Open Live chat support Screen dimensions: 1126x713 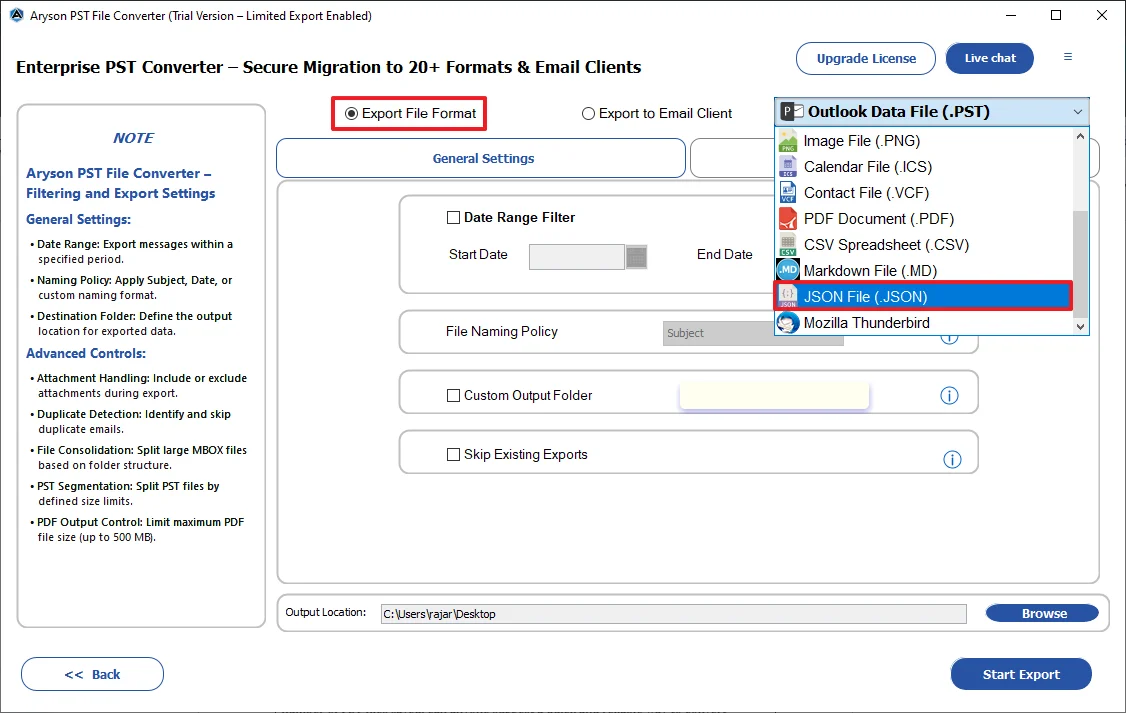point(990,58)
